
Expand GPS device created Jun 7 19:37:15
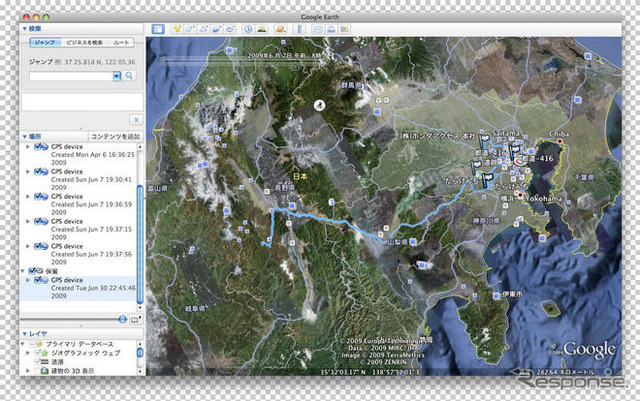[28, 221]
